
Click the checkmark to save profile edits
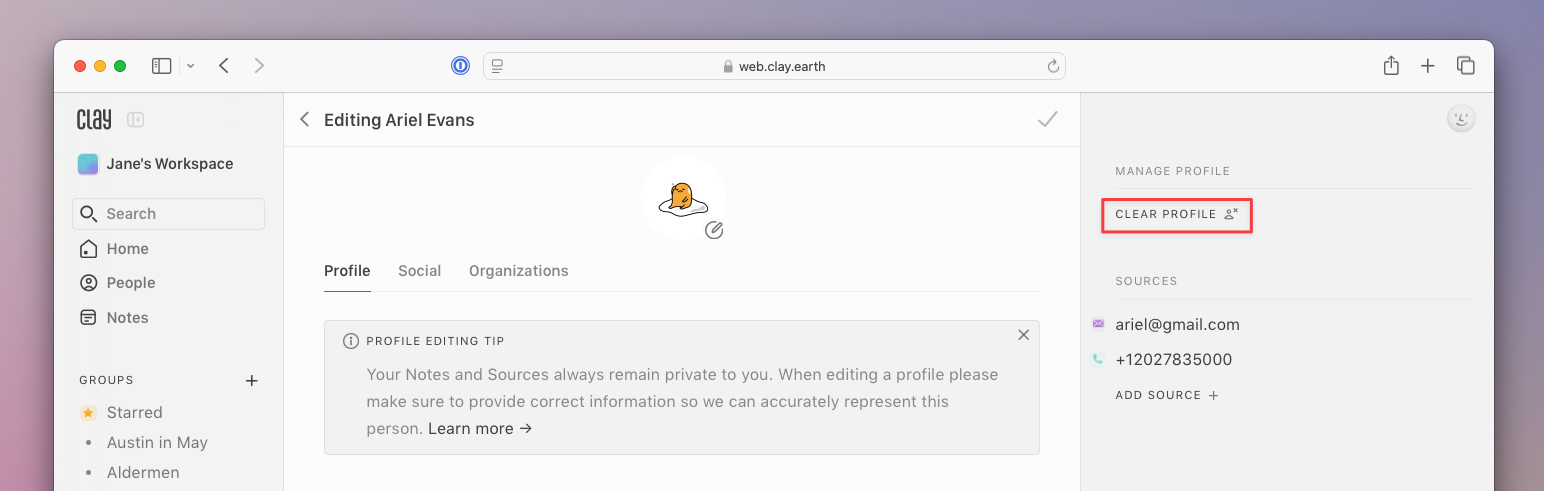[1047, 120]
